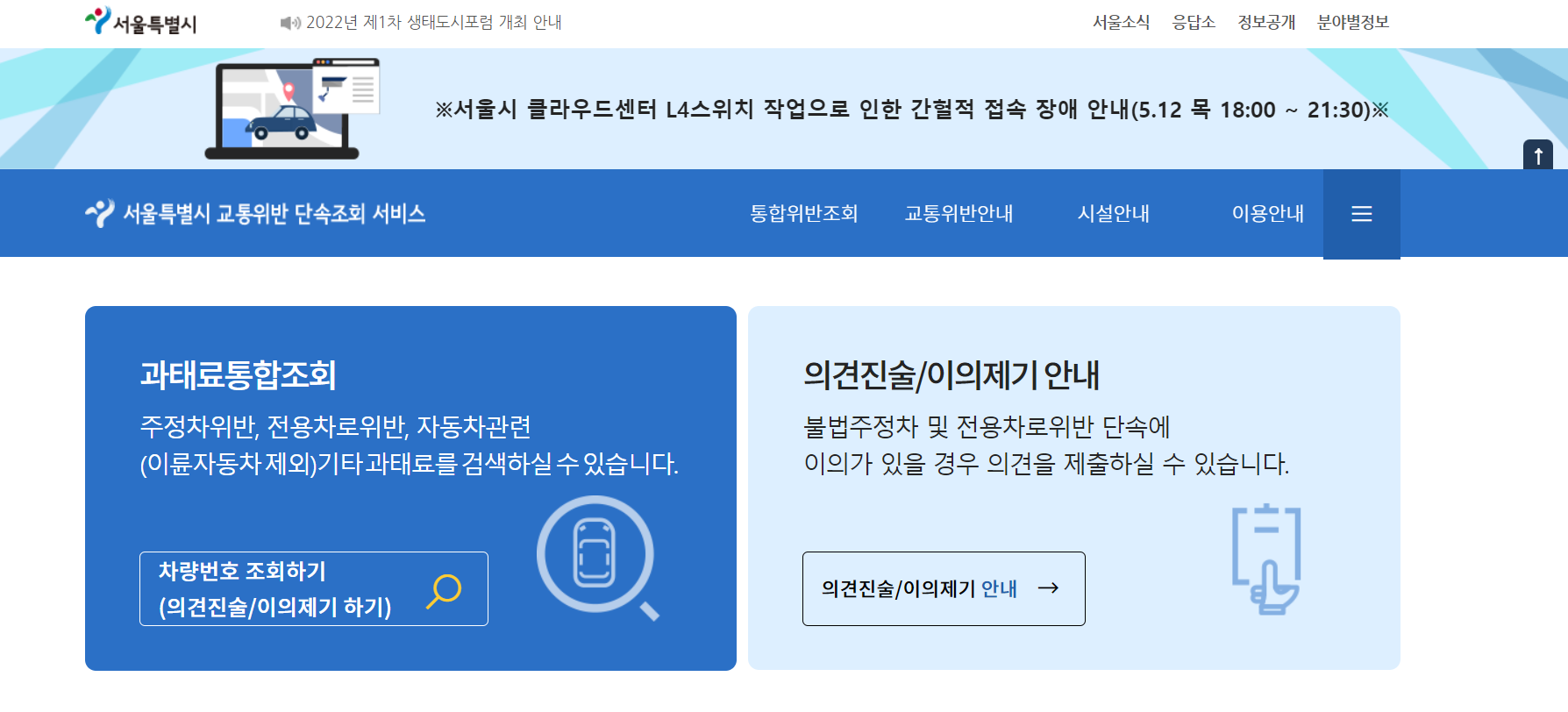1568x712 pixels.
Task: Click the speaker announcement icon
Action: pyautogui.click(x=290, y=23)
